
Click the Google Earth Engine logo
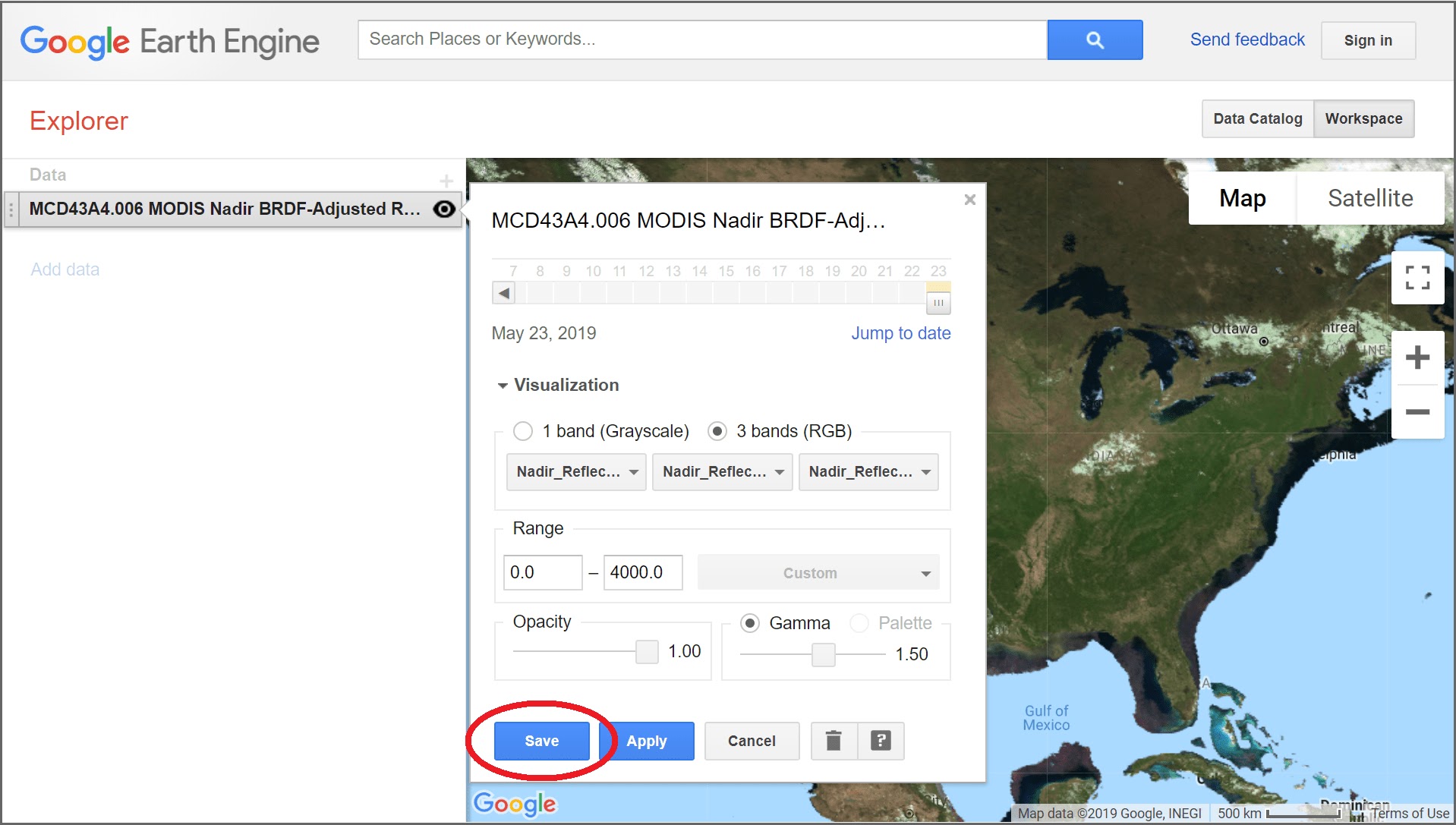[169, 41]
